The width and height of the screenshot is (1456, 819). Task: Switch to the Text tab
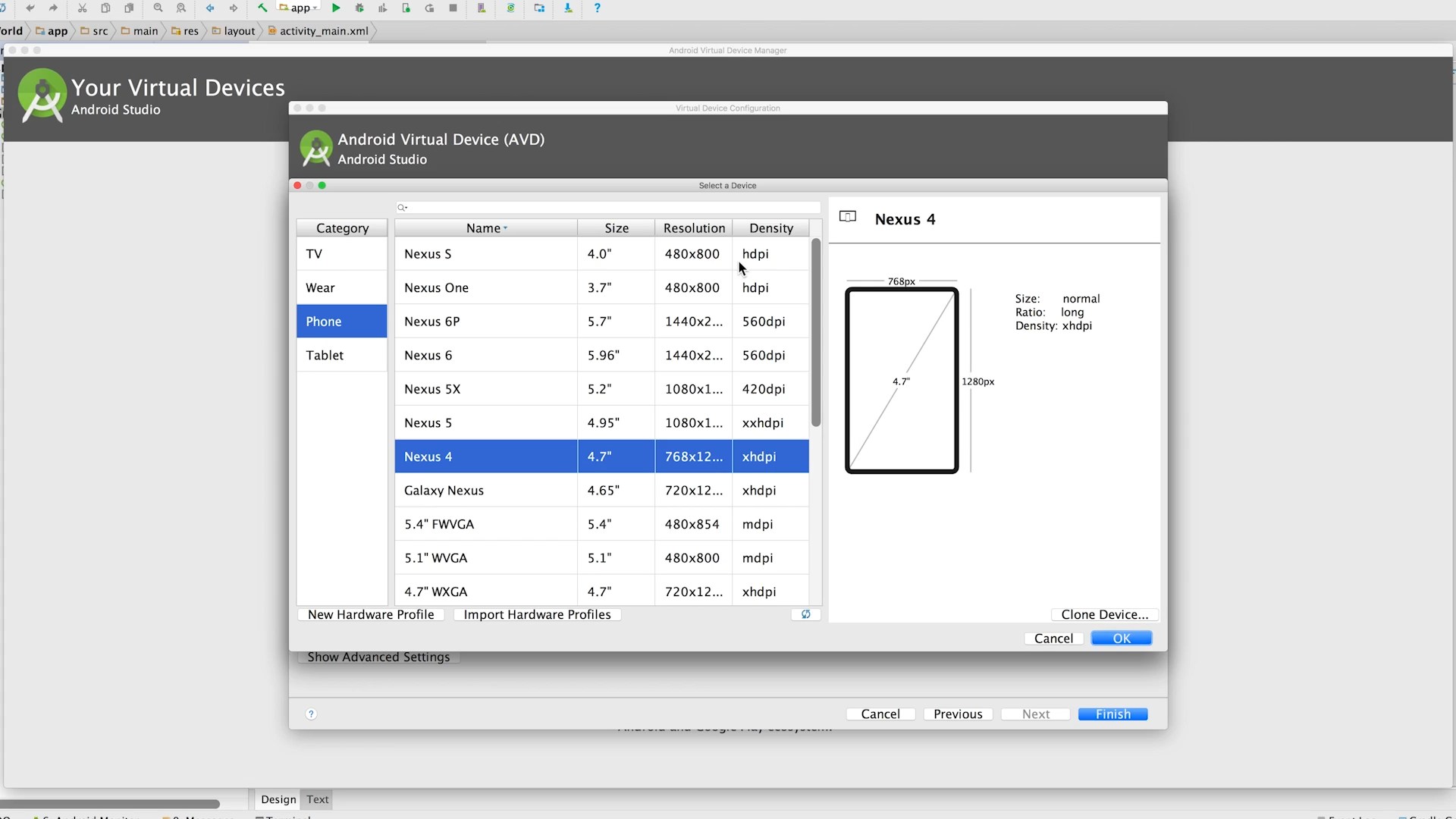click(318, 799)
